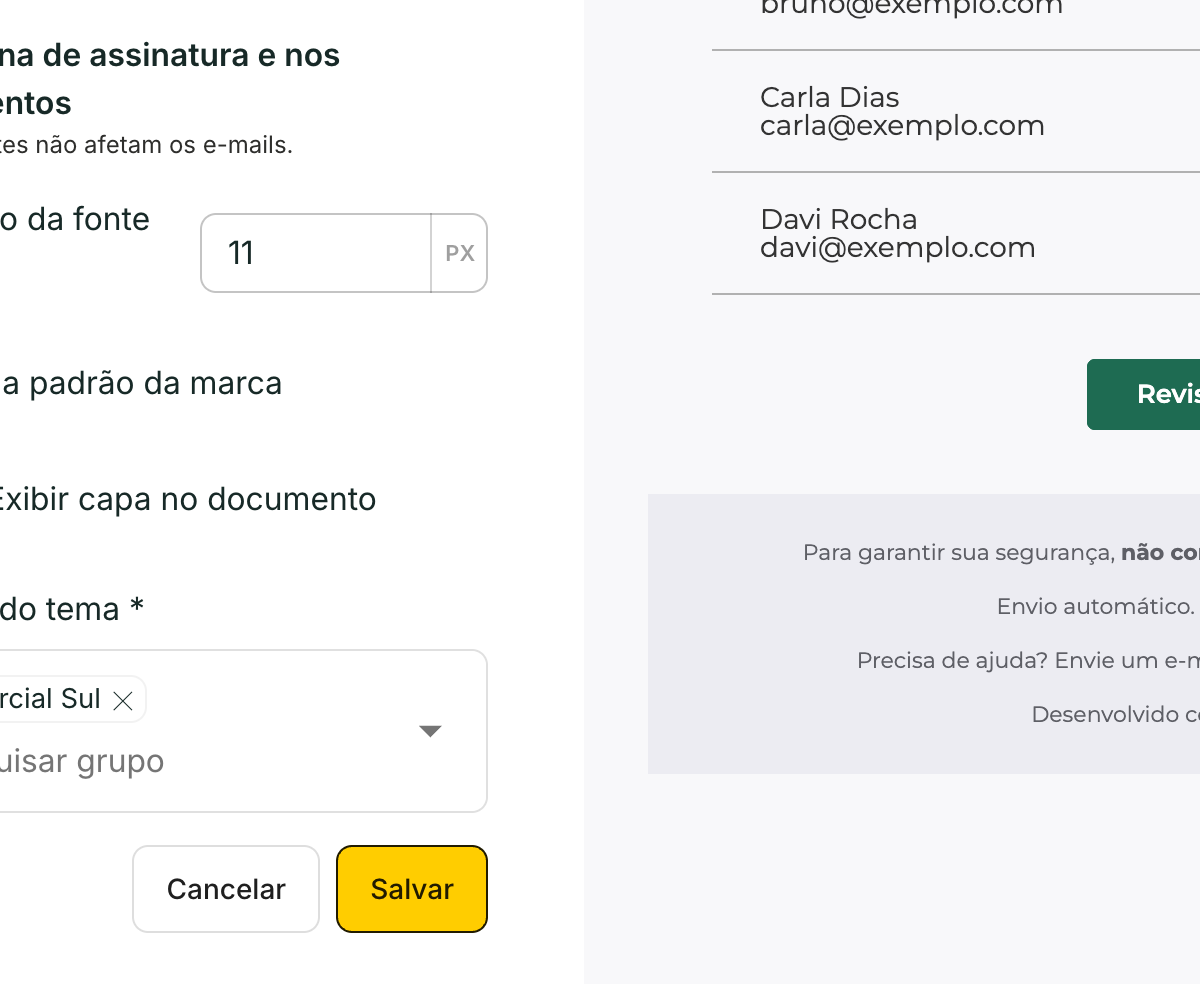This screenshot has height=984, width=1200.
Task: Select the carla@exemplo.com email
Action: (x=902, y=126)
